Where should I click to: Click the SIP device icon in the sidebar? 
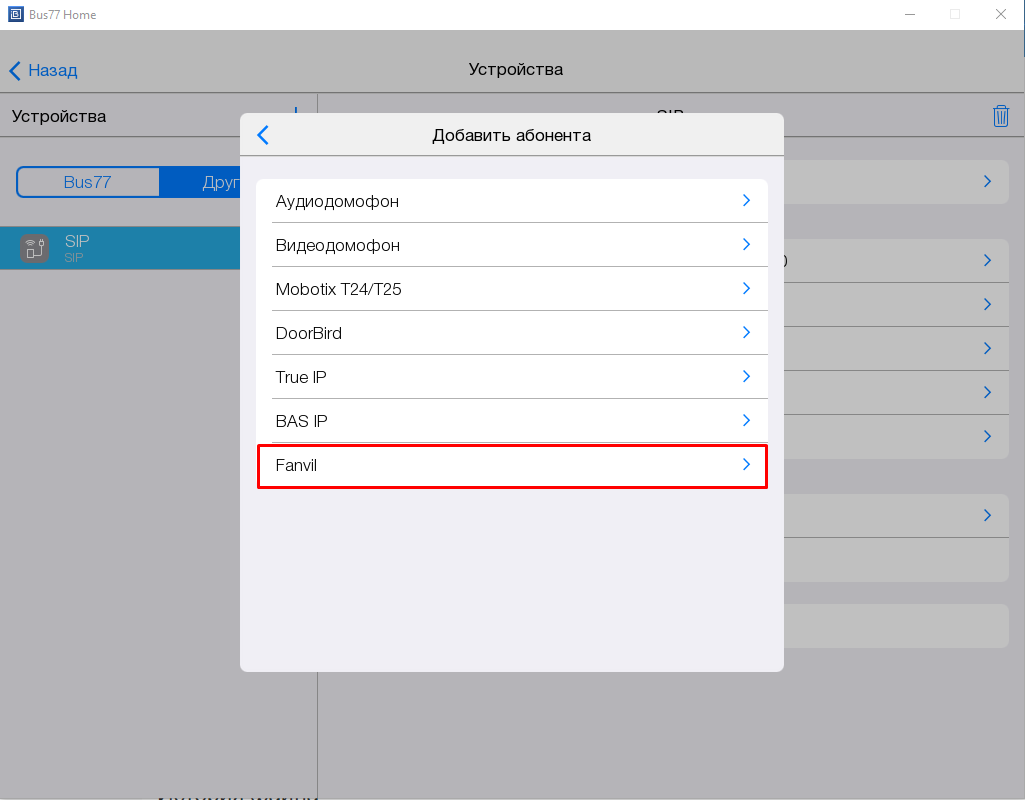35,248
